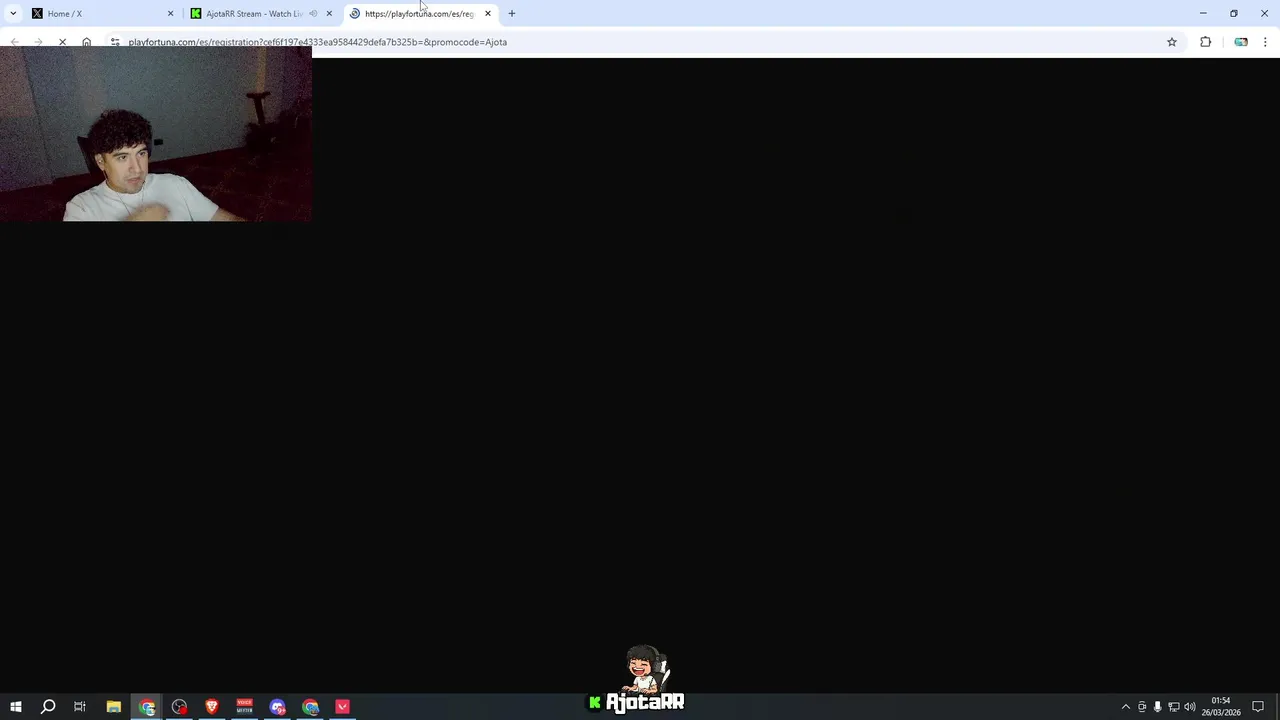Open the Voicemeeter taskbar app
The height and width of the screenshot is (720, 1280).
245,707
